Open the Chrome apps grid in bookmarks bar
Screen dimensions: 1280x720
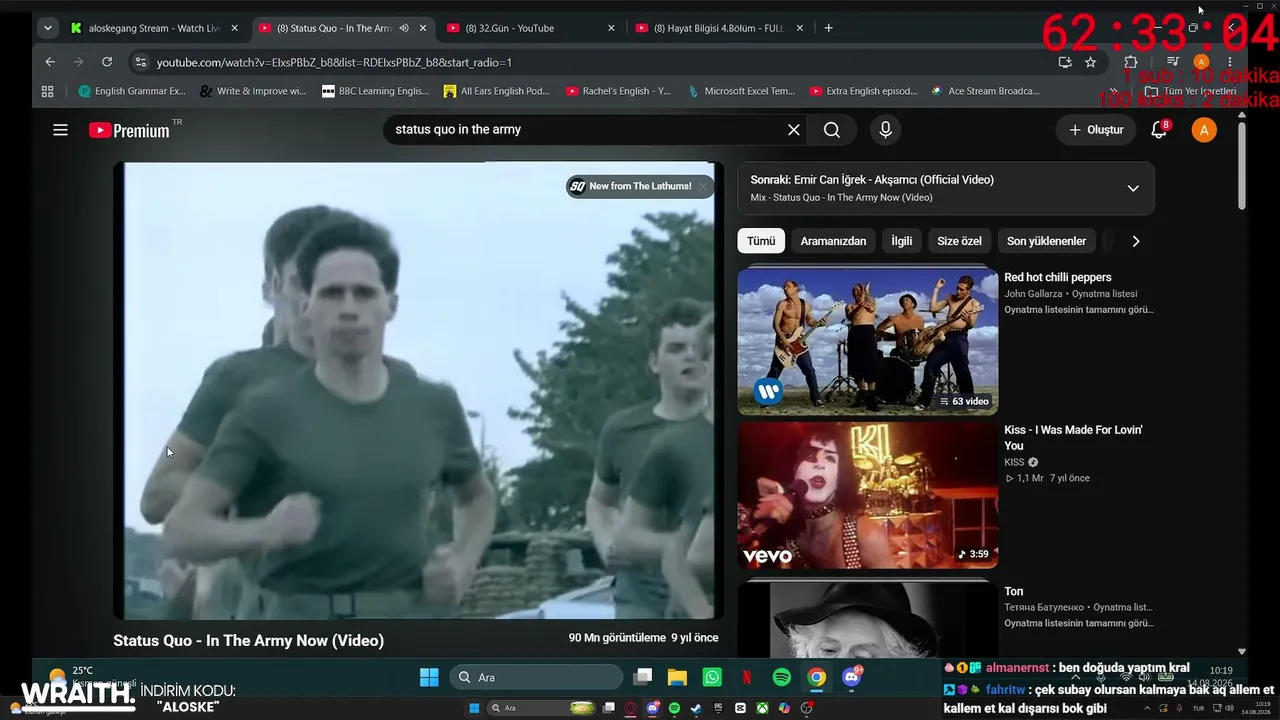click(x=47, y=91)
